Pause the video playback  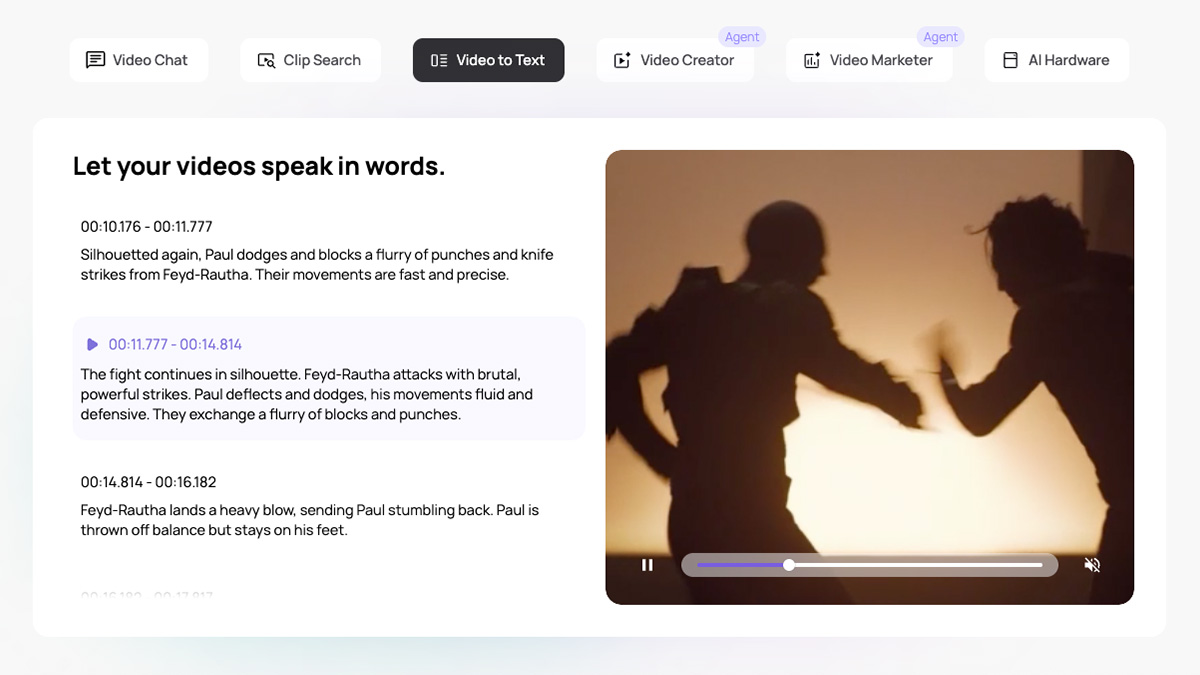tap(647, 565)
